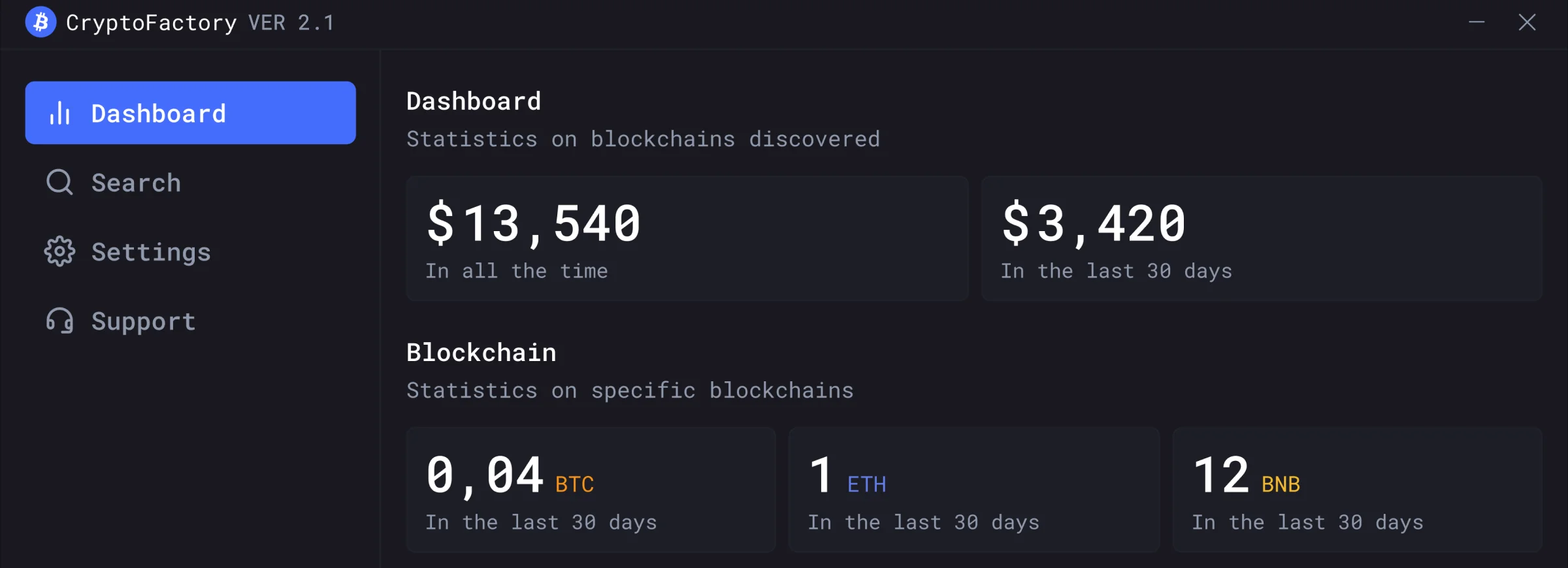Select the highlighted Dashboard navigation item

click(x=189, y=113)
